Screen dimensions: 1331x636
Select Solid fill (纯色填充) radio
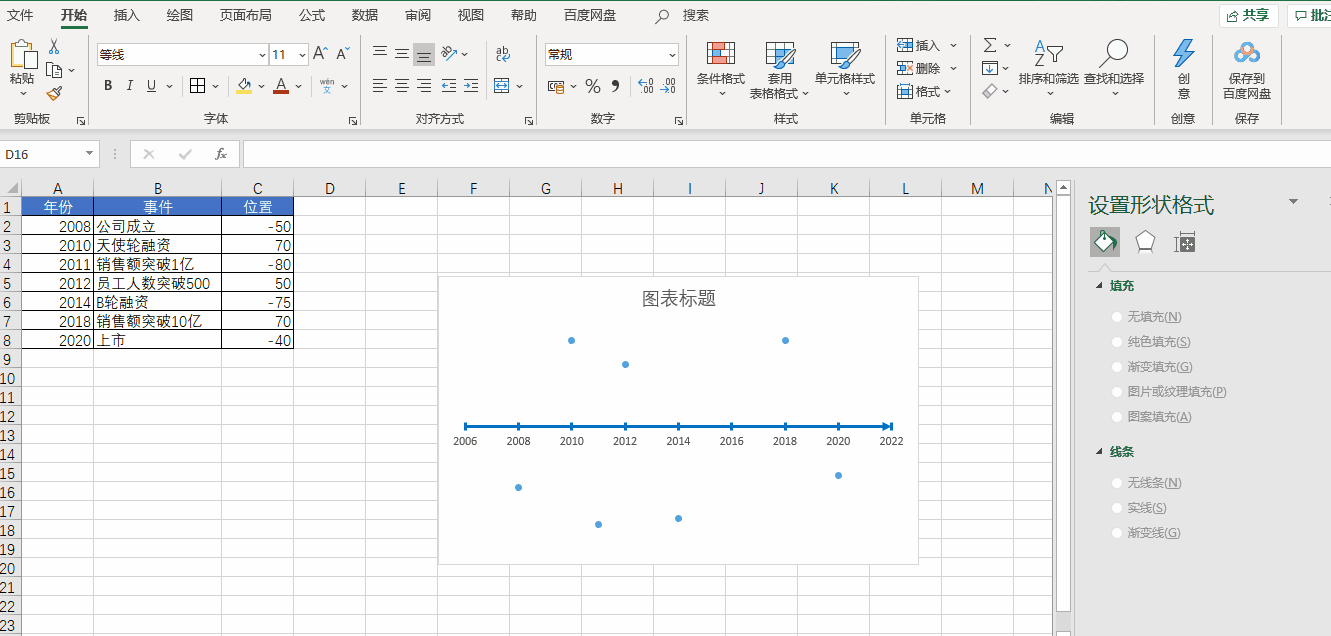point(1117,342)
